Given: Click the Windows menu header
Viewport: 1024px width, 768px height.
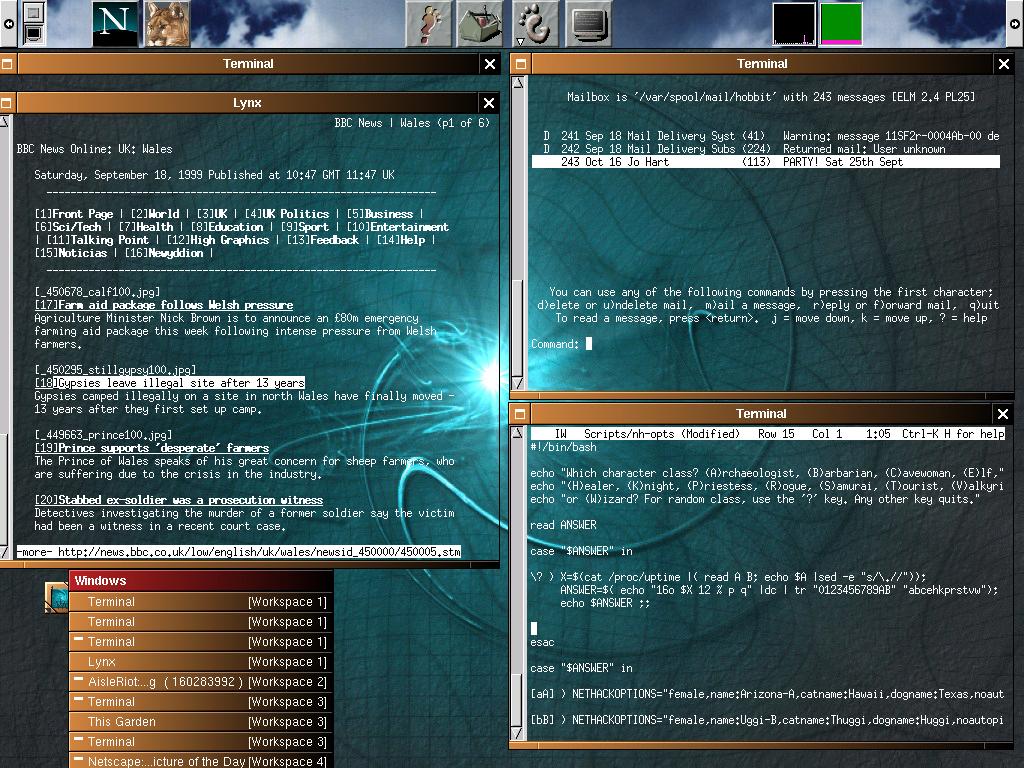Looking at the screenshot, I should (x=201, y=581).
